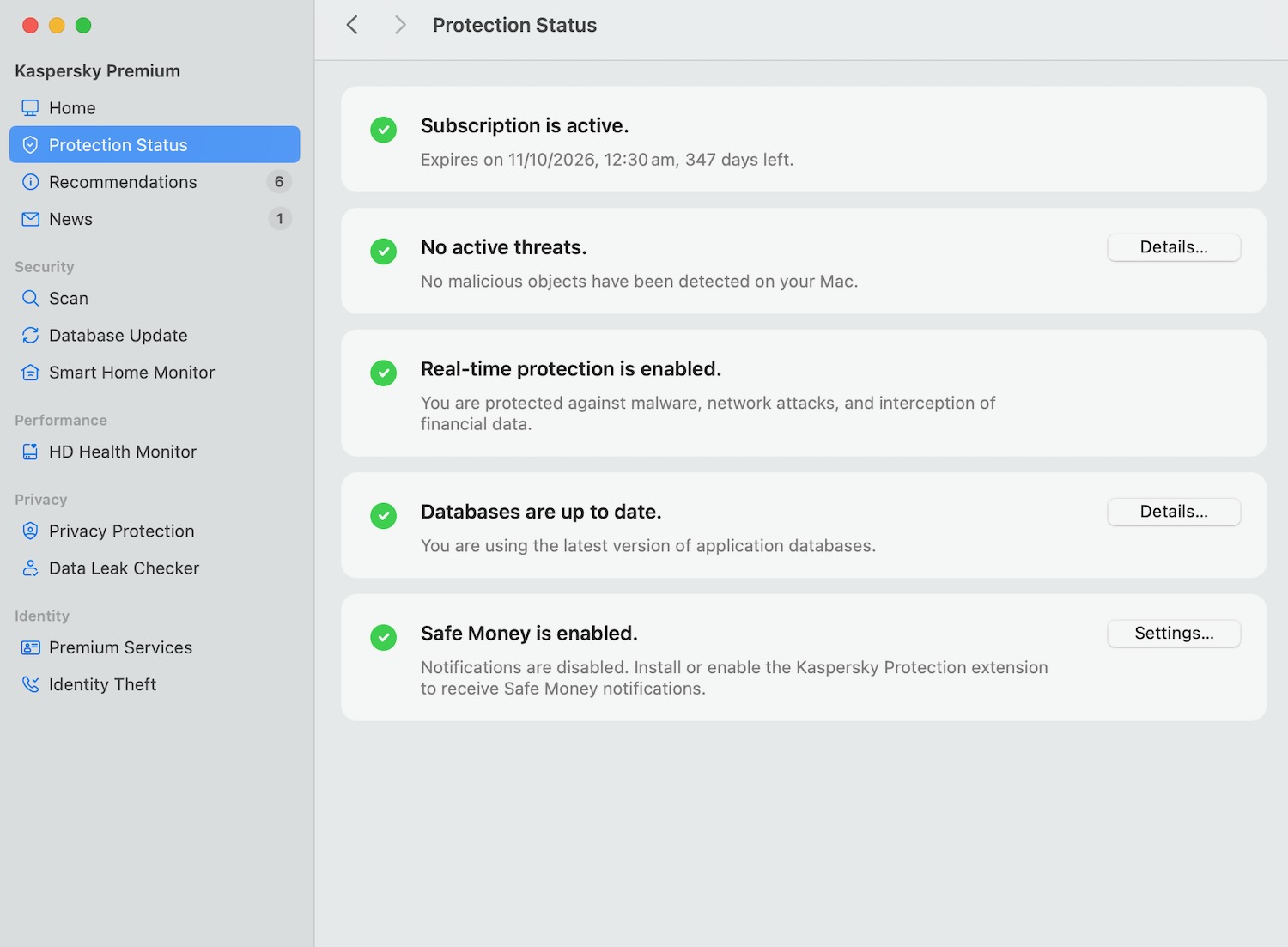Click the Home monitor icon in sidebar
The image size is (1288, 947).
point(30,108)
